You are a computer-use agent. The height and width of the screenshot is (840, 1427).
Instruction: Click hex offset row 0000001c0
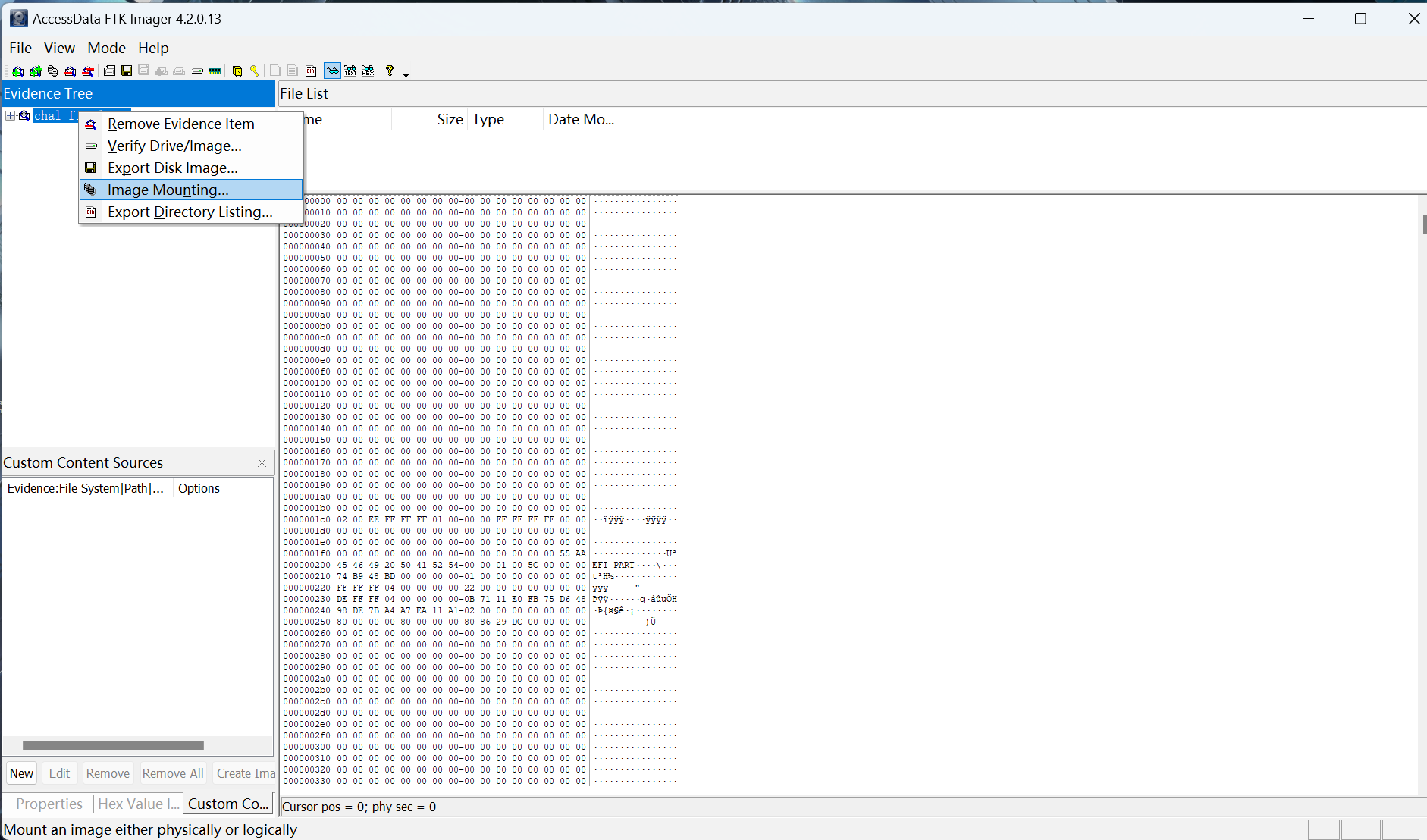tap(307, 519)
